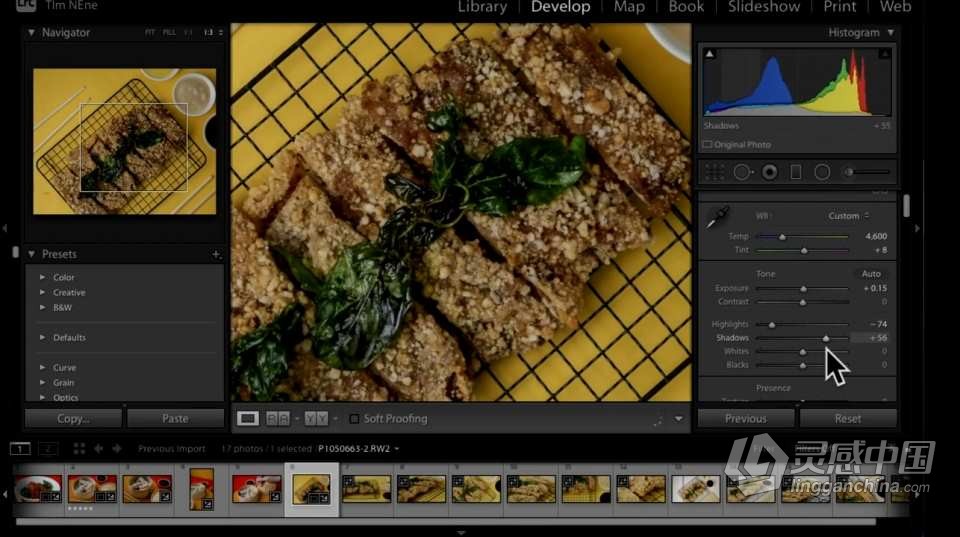Pick the White Balance Selector eyedropper
Screen dimensions: 960x537
[x=717, y=217]
